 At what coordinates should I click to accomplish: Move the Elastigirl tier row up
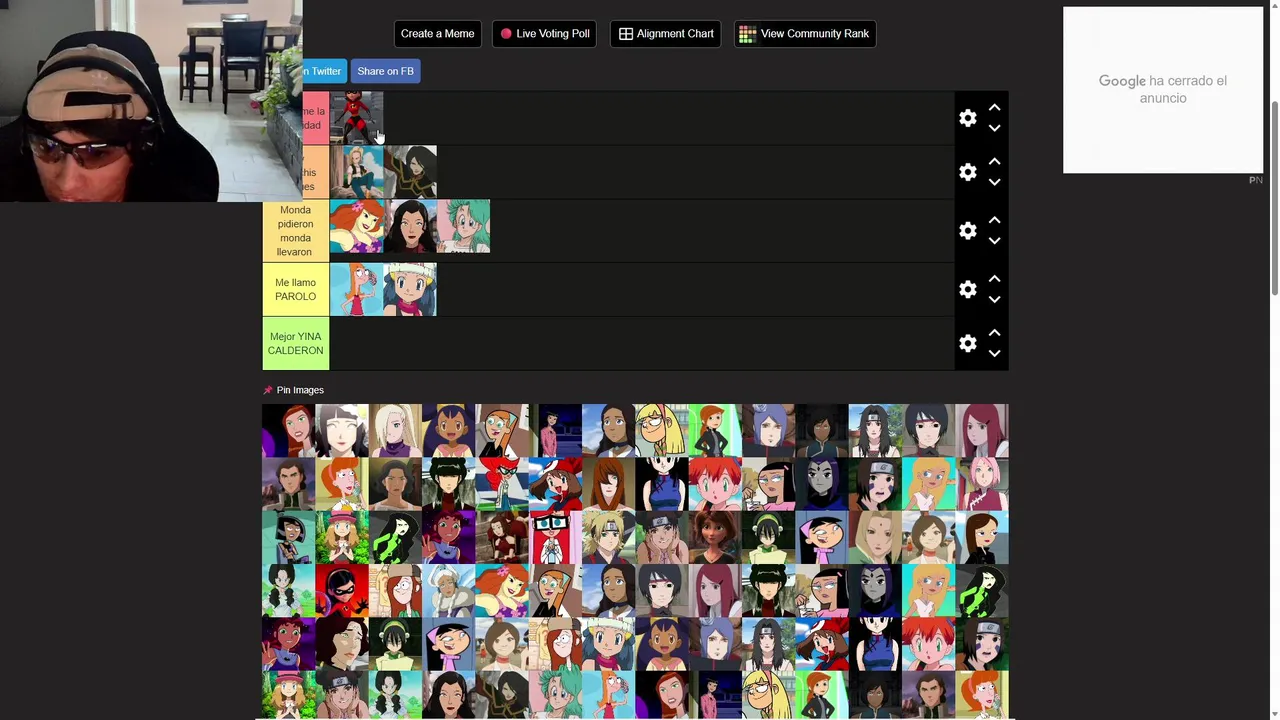click(994, 107)
